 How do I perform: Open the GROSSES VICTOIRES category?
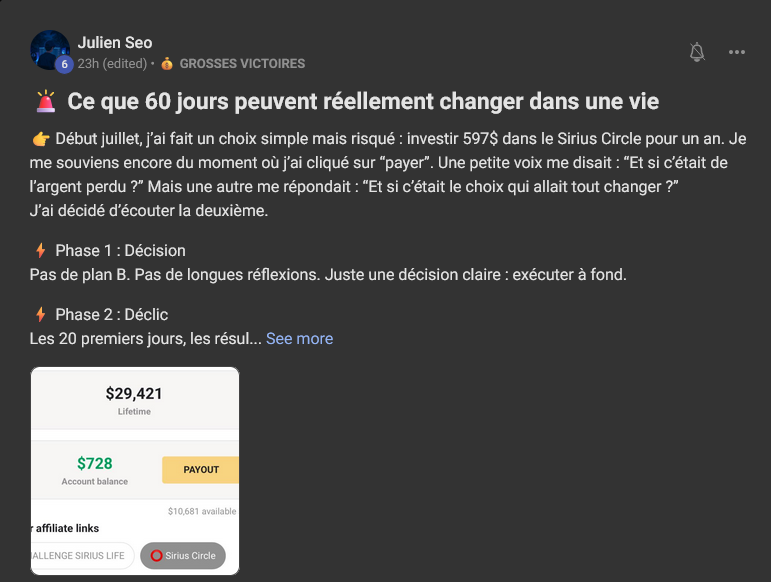[x=242, y=64]
